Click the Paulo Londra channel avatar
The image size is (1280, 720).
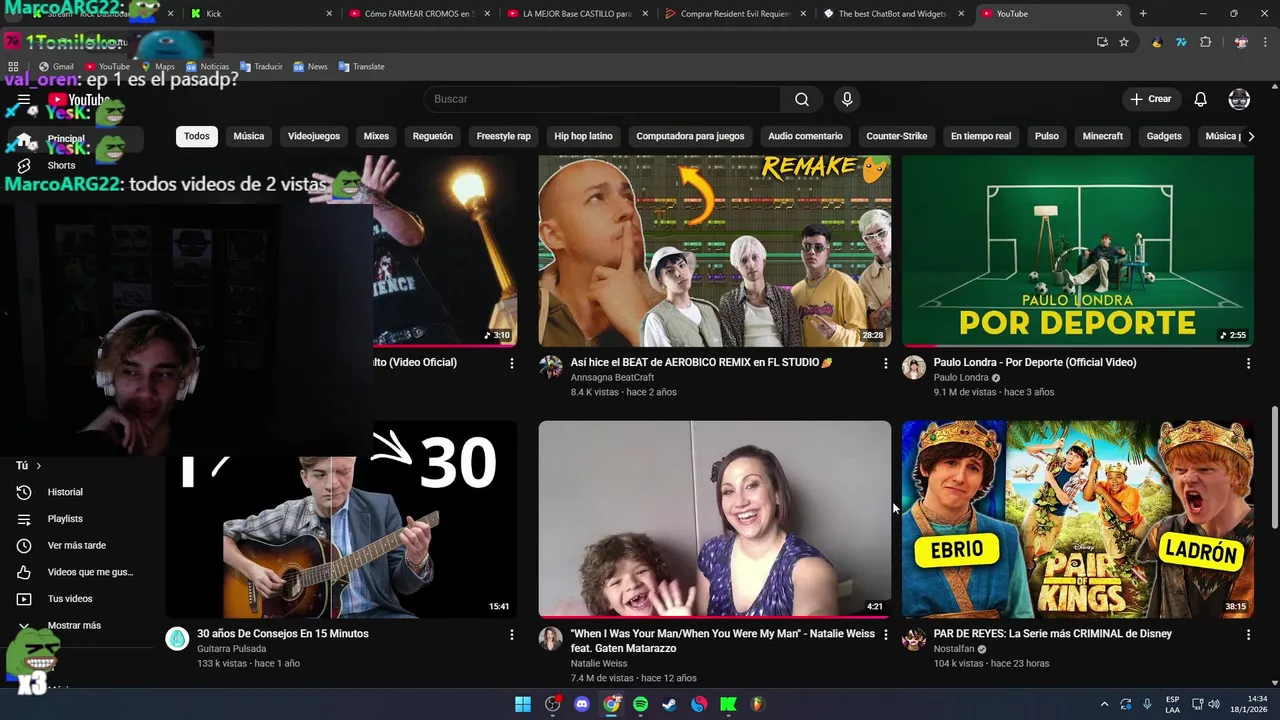[x=914, y=368]
